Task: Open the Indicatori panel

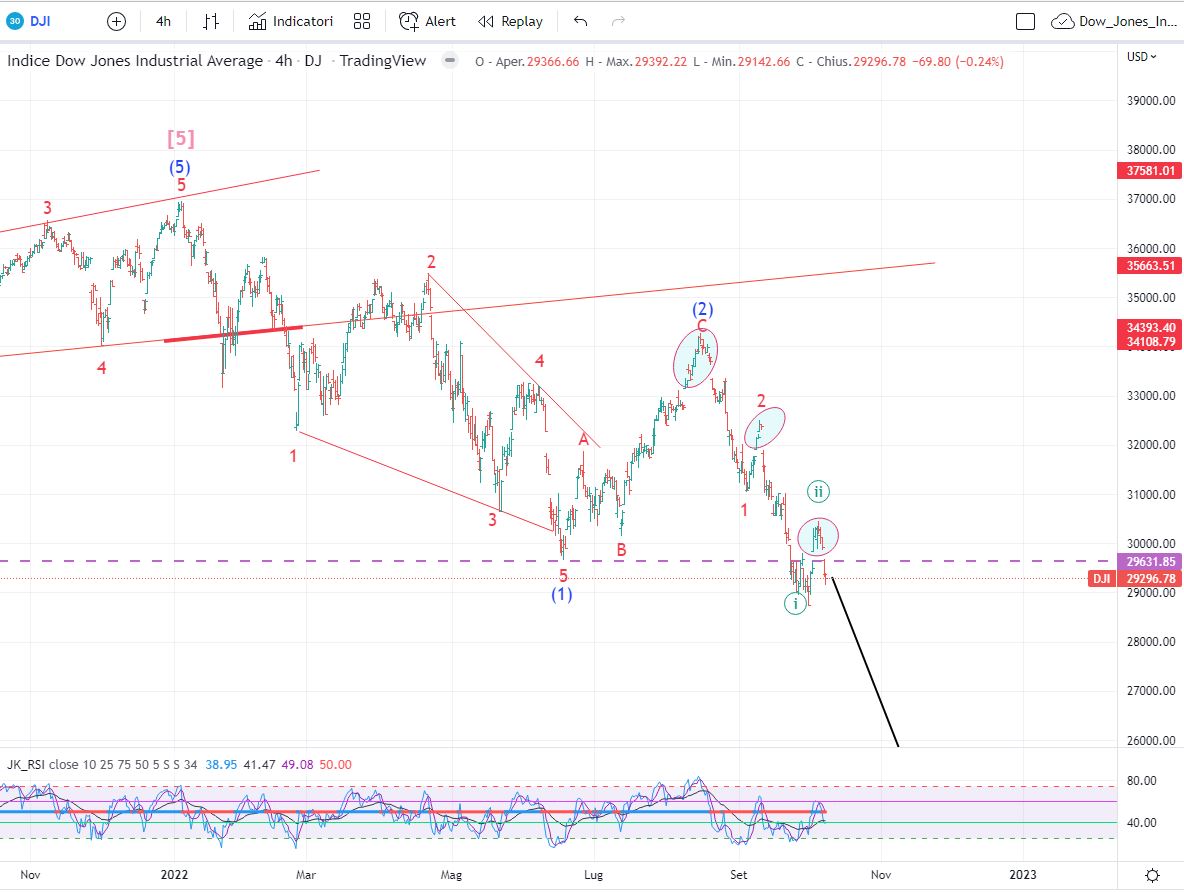Action: pos(291,21)
